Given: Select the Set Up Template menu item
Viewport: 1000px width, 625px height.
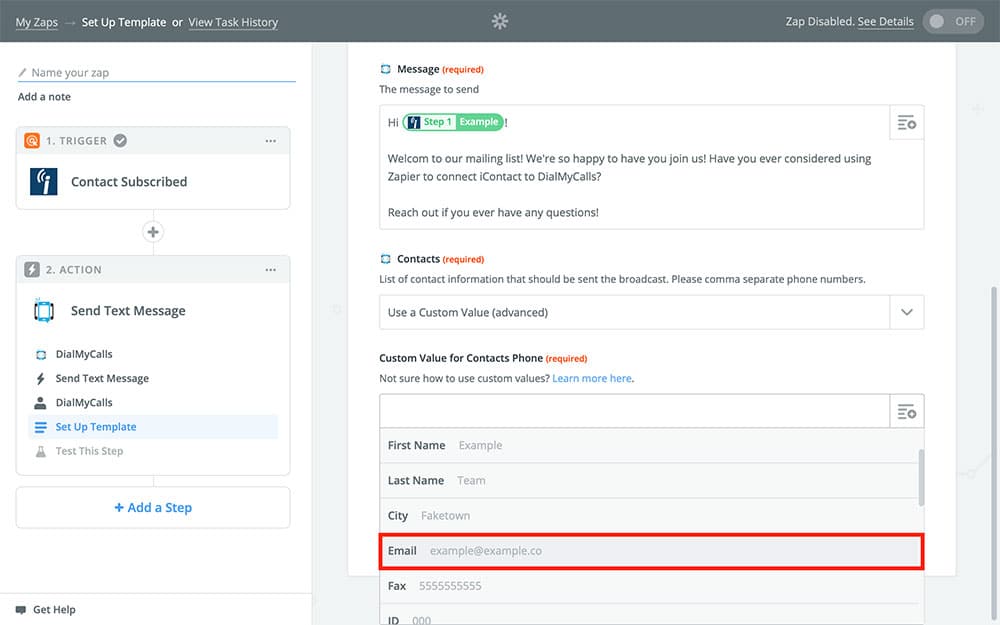Looking at the screenshot, I should pos(96,427).
